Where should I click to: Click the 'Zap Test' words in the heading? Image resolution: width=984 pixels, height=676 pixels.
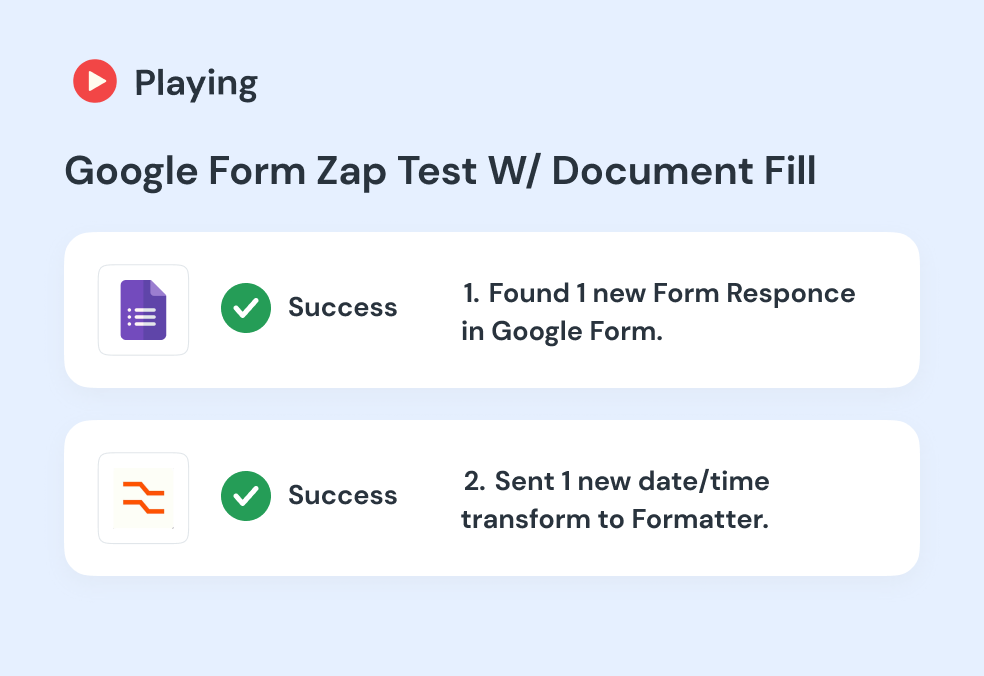397,172
